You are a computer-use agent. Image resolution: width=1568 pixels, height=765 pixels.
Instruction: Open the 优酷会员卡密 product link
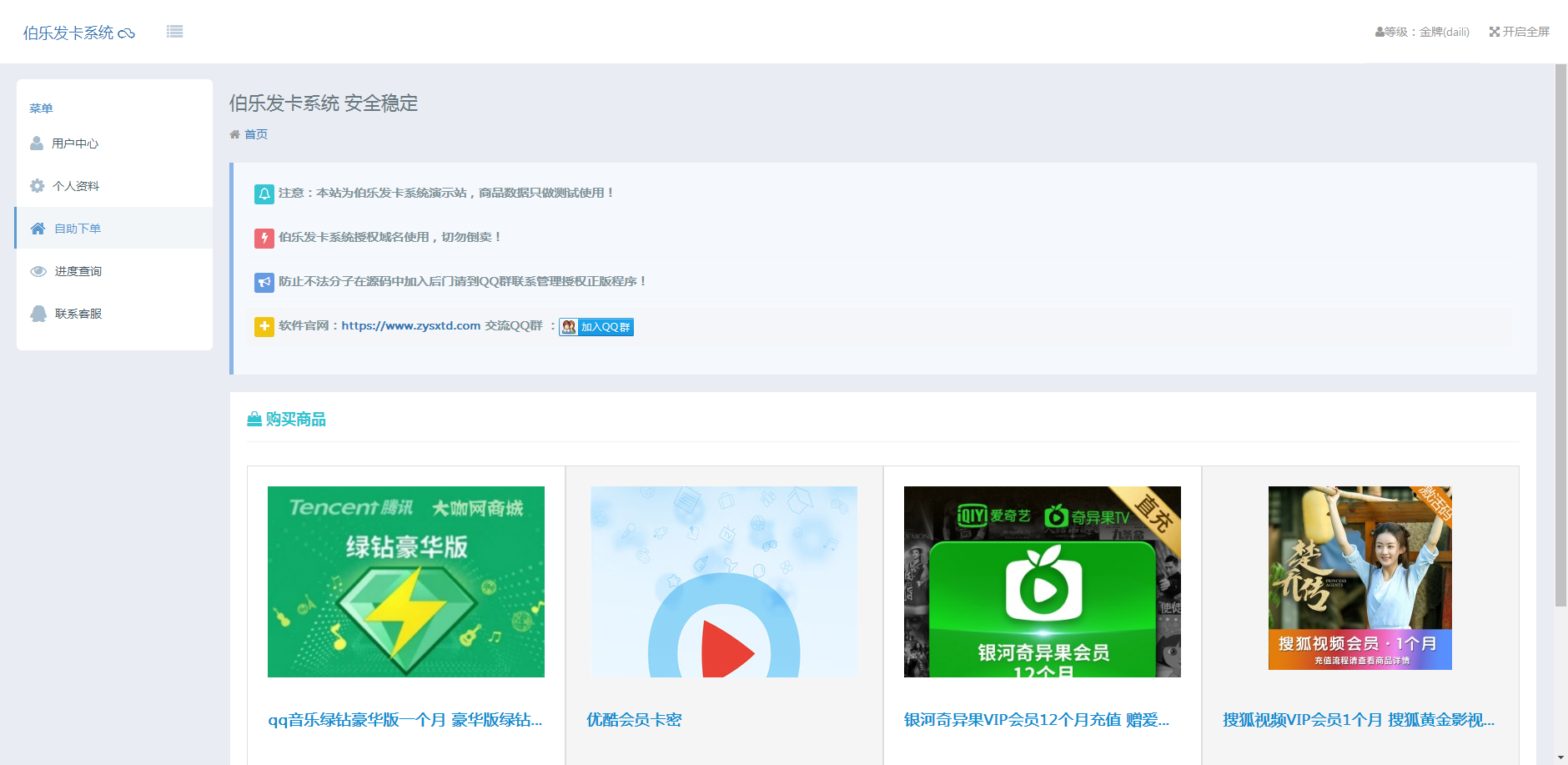pos(634,719)
